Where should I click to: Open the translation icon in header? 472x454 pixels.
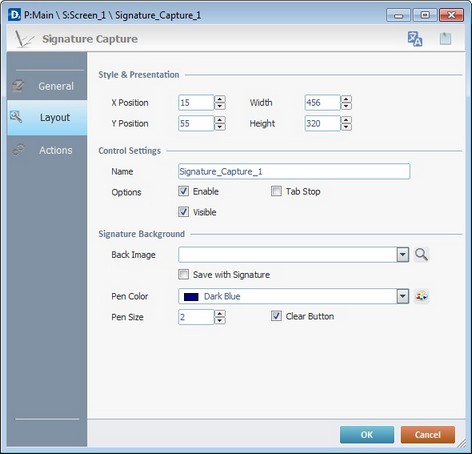(x=415, y=39)
